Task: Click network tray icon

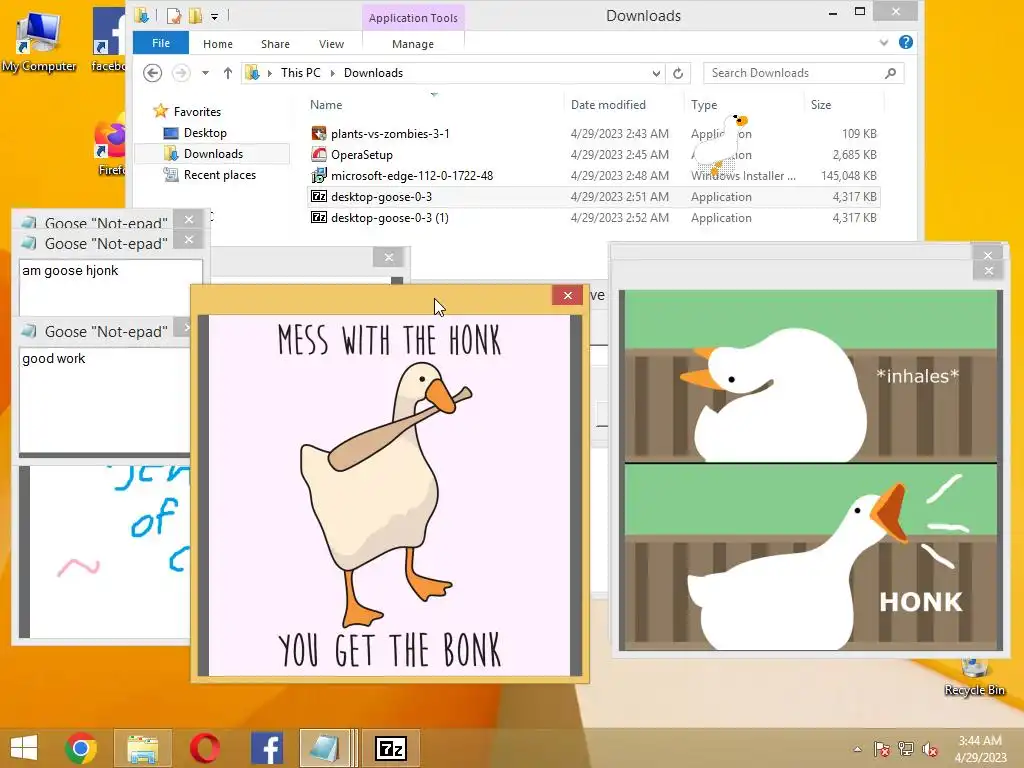Action: tap(906, 749)
